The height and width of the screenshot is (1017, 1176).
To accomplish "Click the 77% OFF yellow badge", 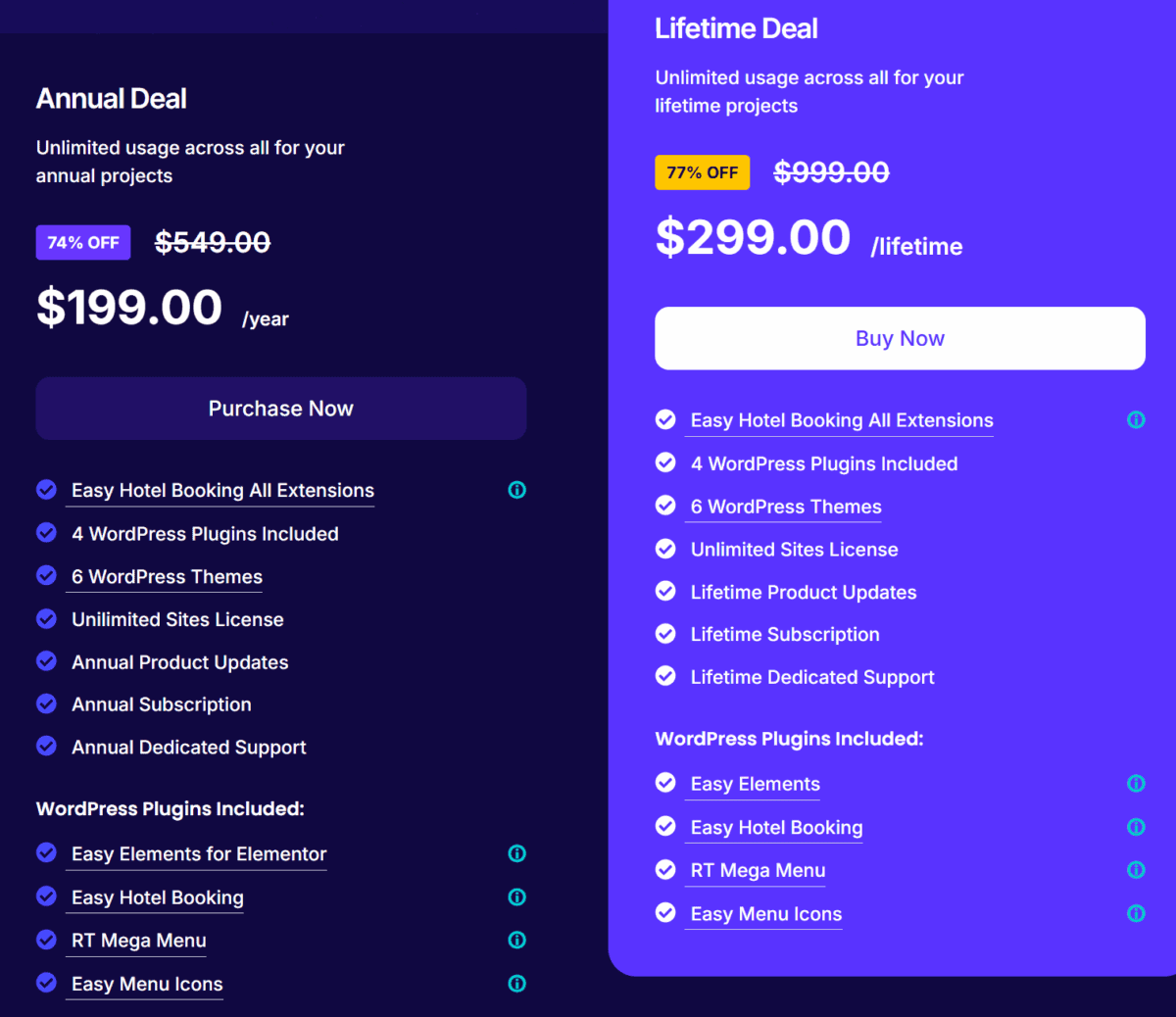I will tap(702, 172).
